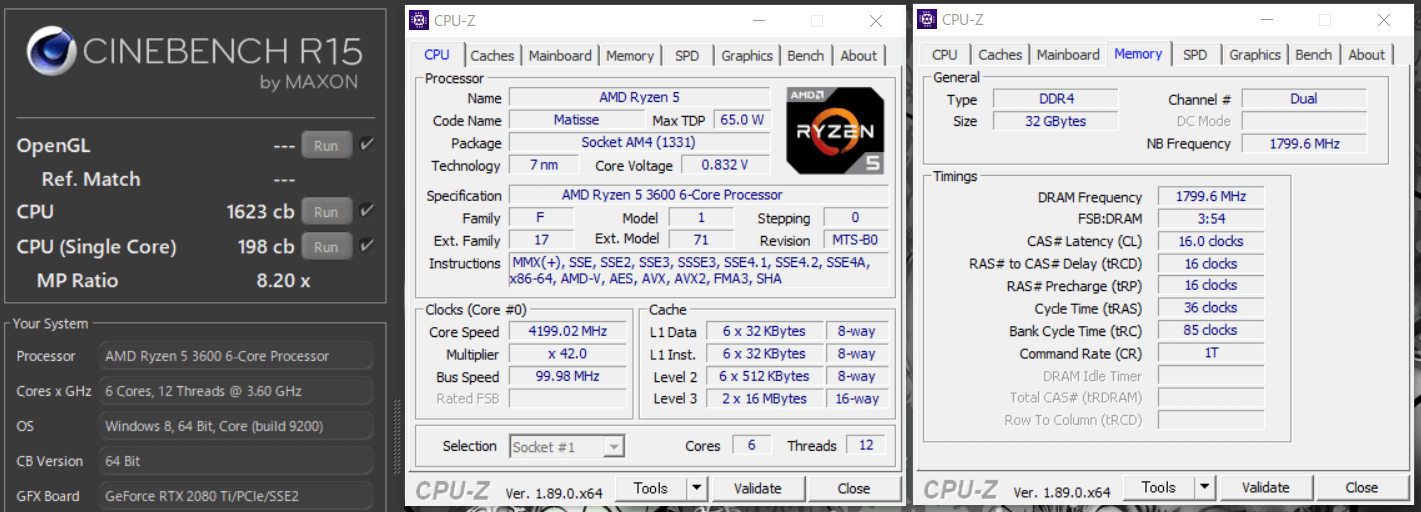
Task: Click the Max TDP 65.0 W value
Action: pyautogui.click(x=742, y=120)
